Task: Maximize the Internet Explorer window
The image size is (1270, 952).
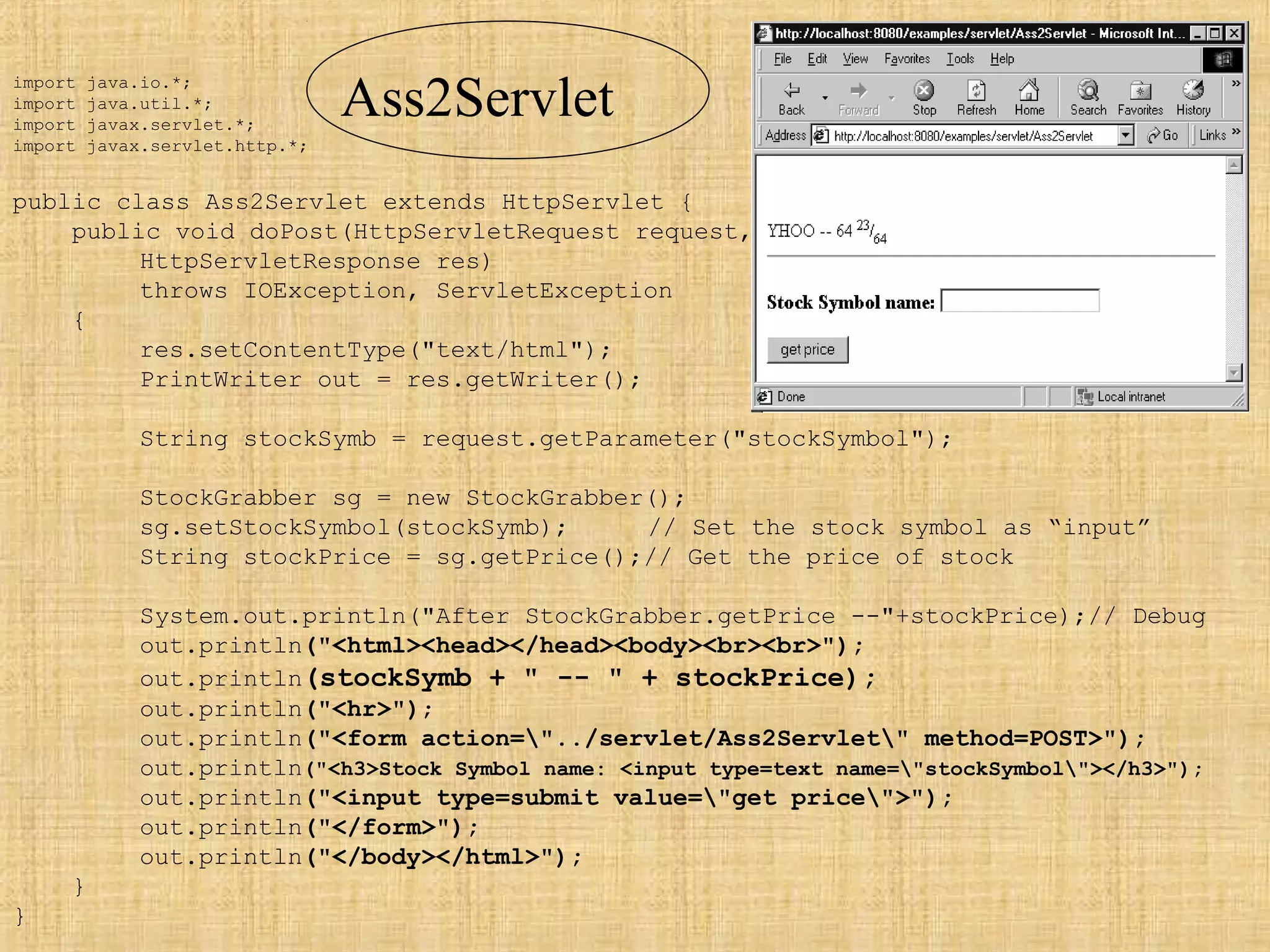Action: (x=1215, y=33)
